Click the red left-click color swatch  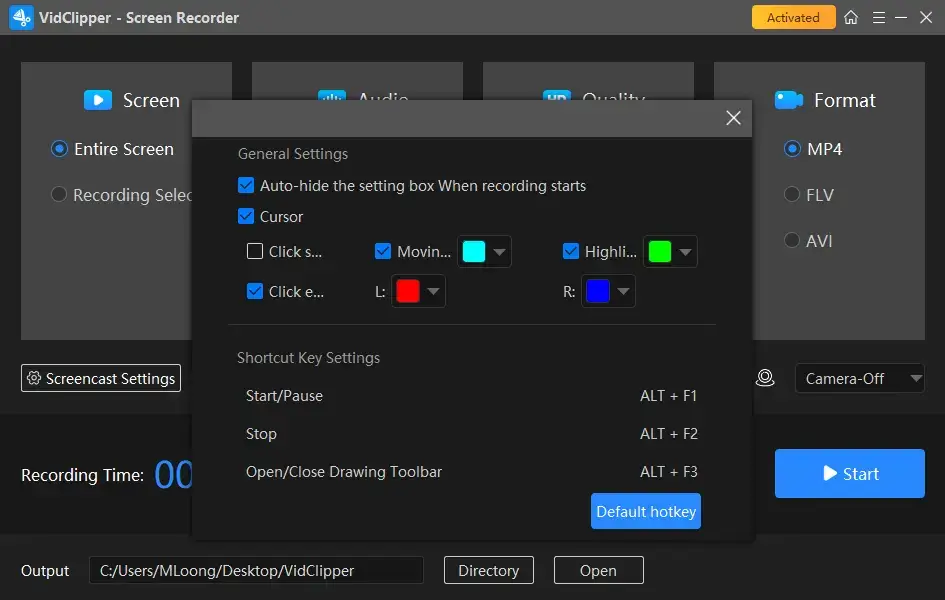[408, 292]
